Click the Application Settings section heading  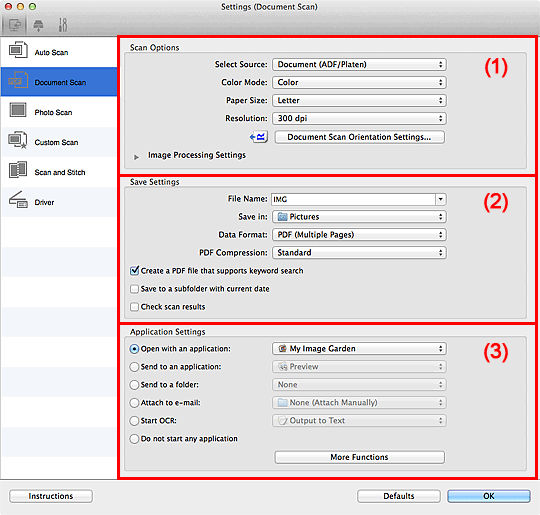[167, 332]
